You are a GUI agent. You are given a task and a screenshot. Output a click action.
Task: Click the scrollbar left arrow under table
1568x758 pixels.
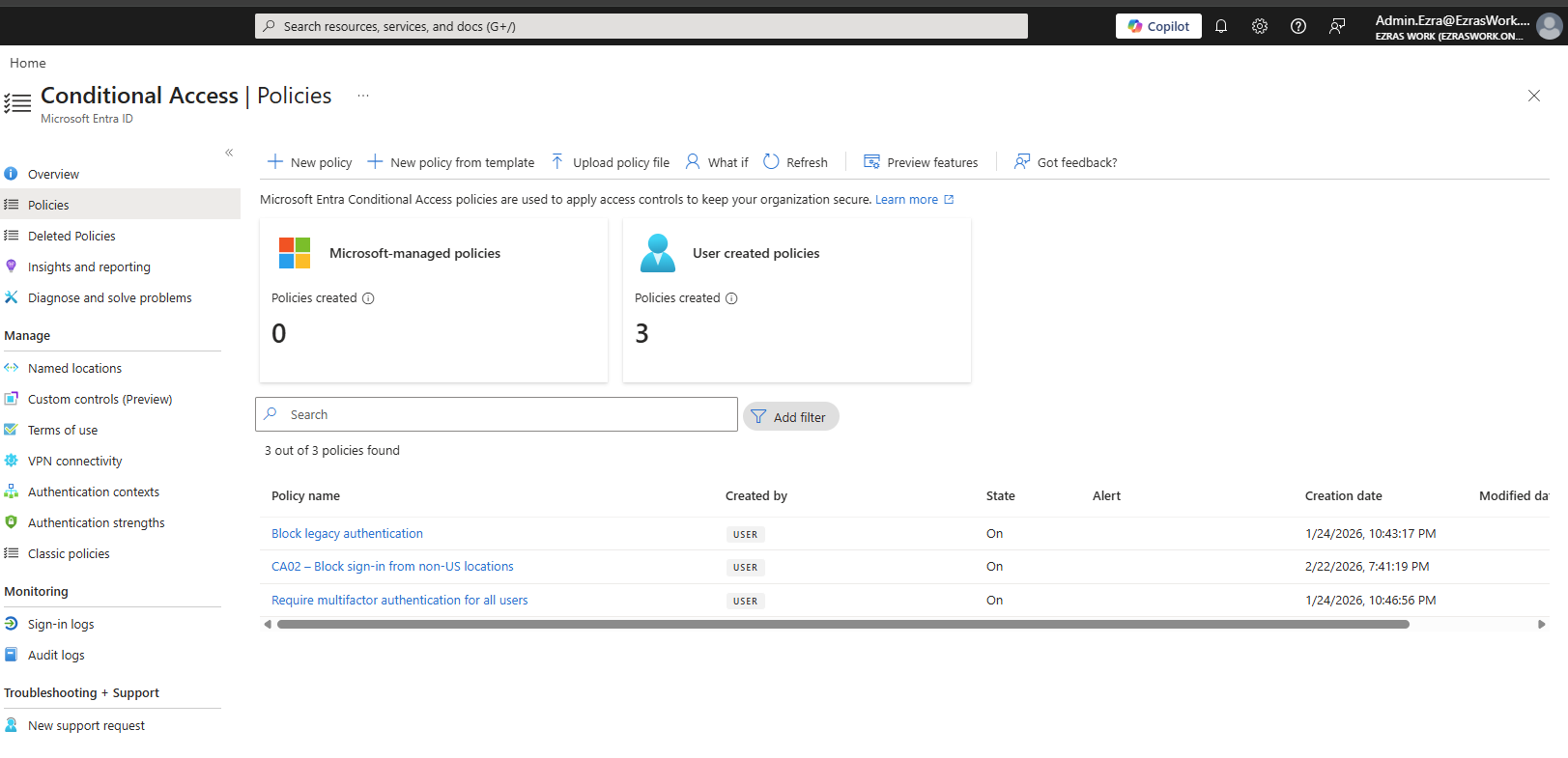click(x=268, y=625)
